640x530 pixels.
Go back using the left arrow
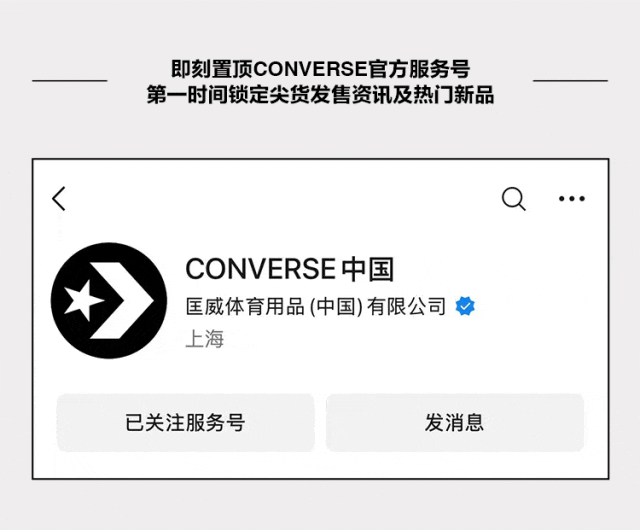(x=59, y=199)
